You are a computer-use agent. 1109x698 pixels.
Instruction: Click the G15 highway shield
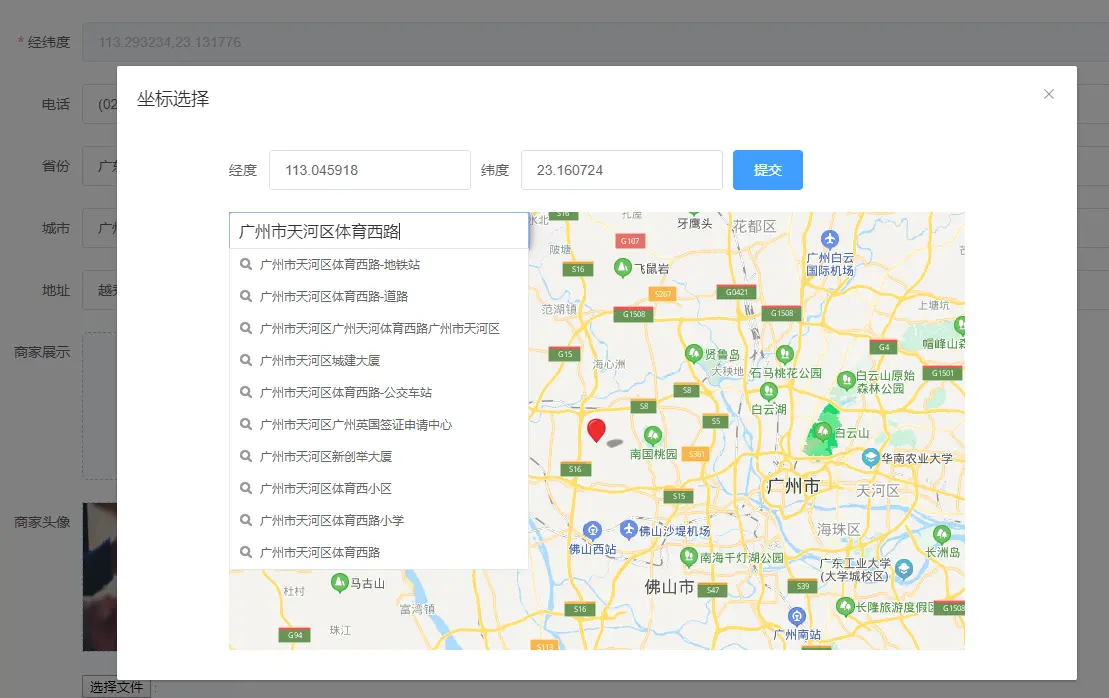pyautogui.click(x=565, y=354)
